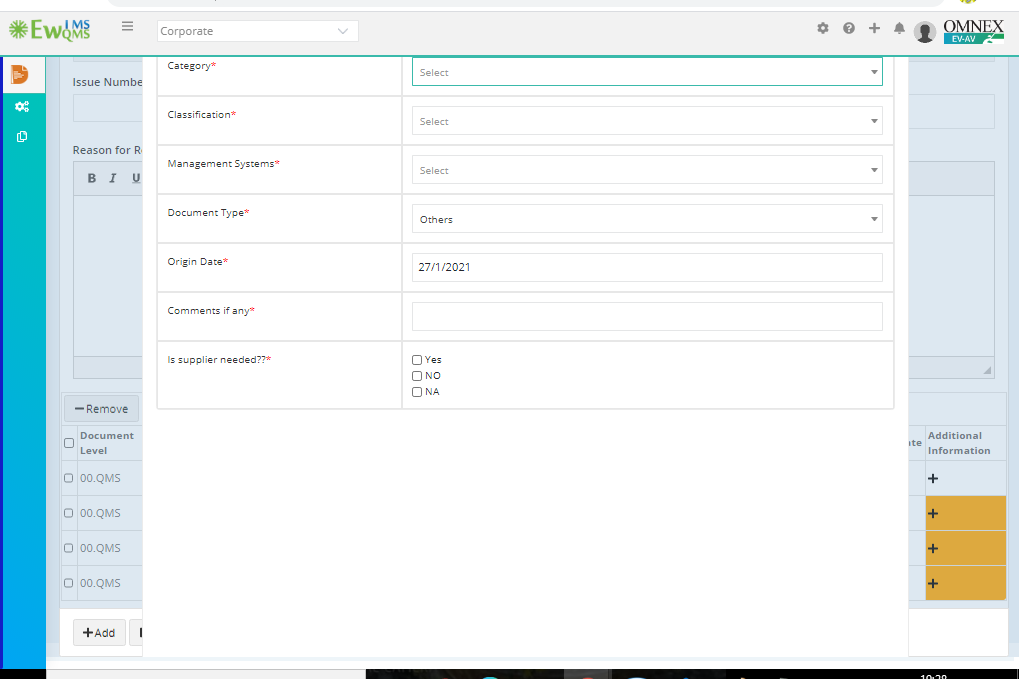Toggle Italic in the editor toolbar

coord(112,178)
